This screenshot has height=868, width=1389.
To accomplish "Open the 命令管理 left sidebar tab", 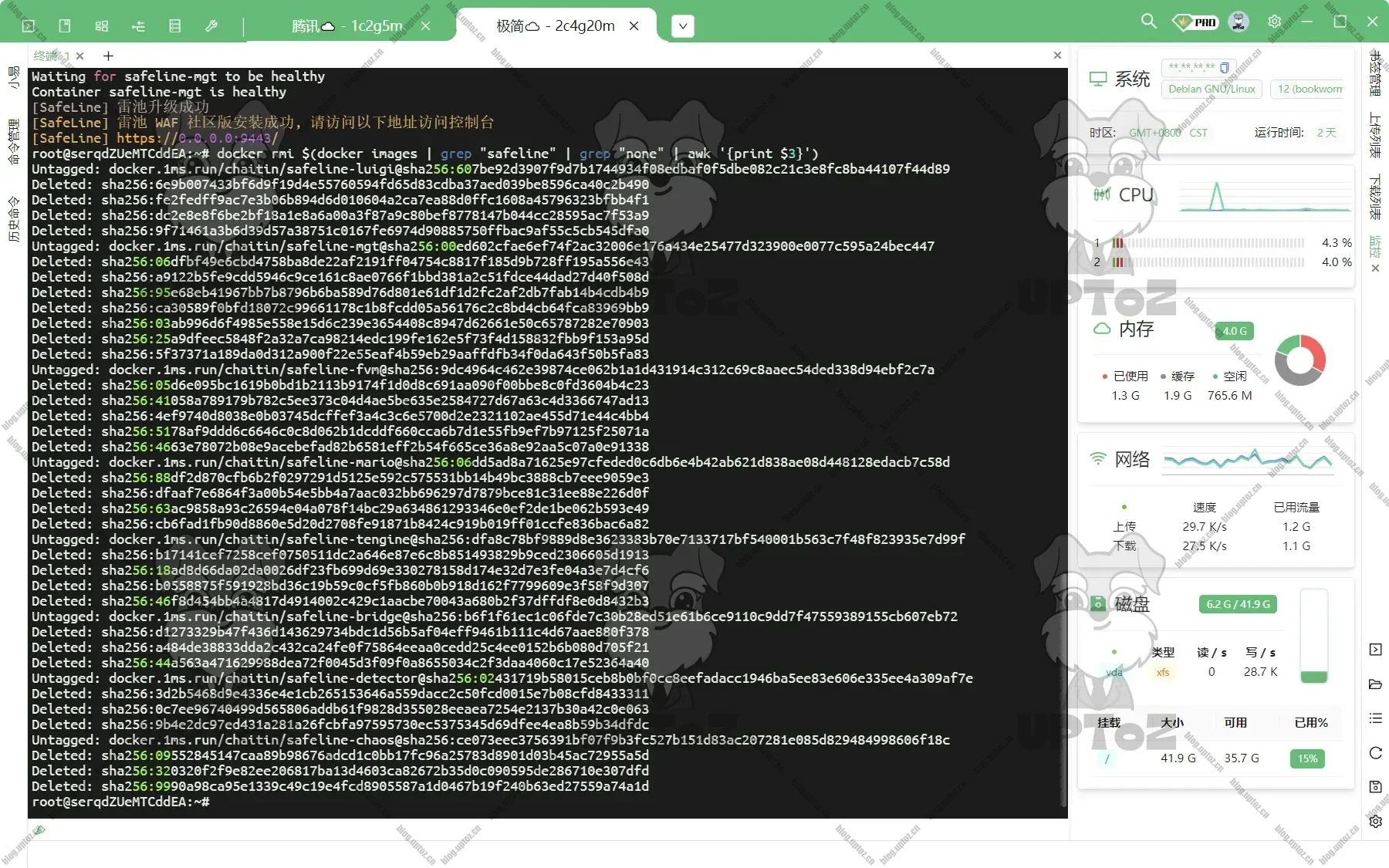I will coord(13,141).
